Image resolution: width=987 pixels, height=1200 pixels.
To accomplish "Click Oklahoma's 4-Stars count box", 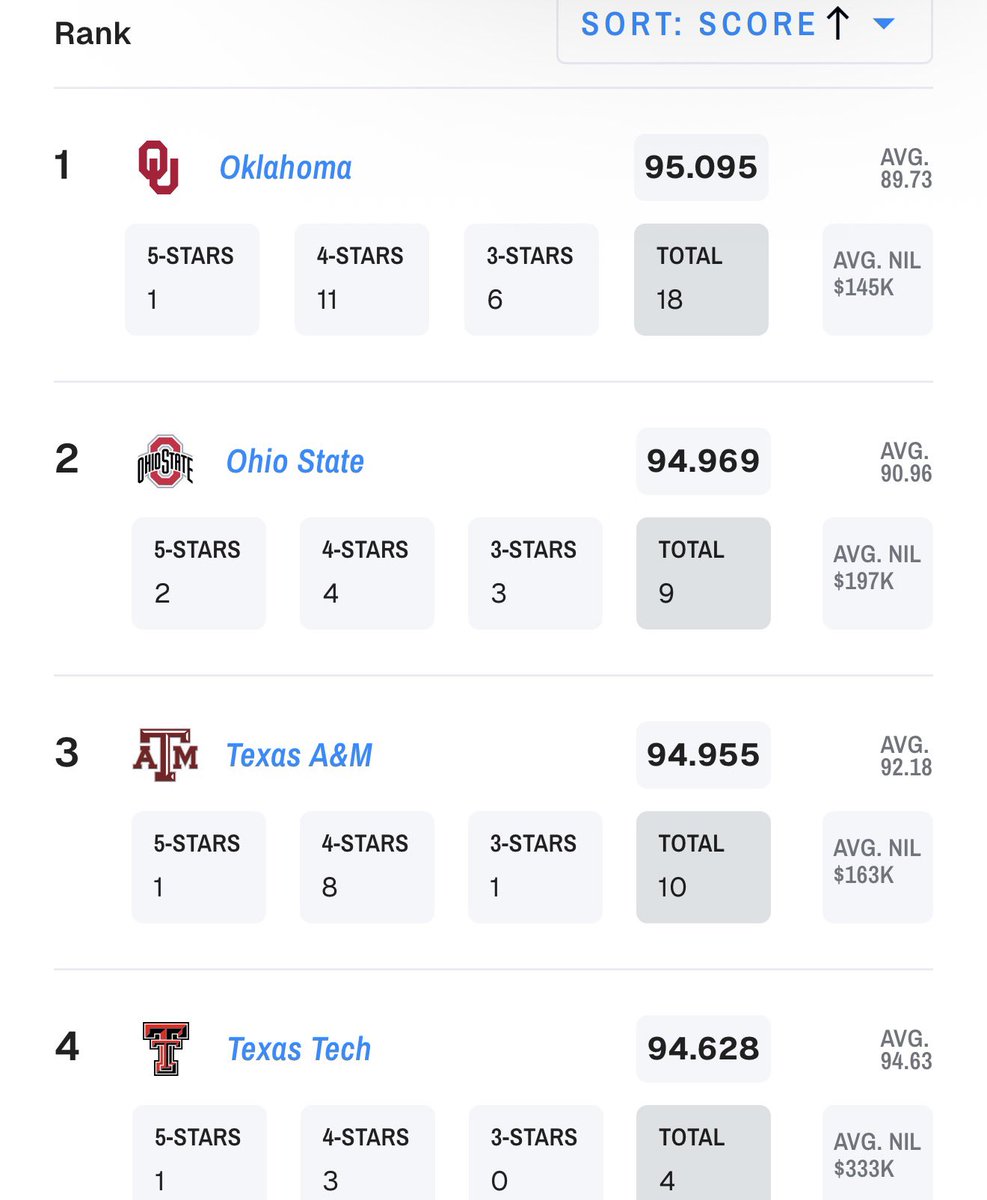I will click(361, 279).
